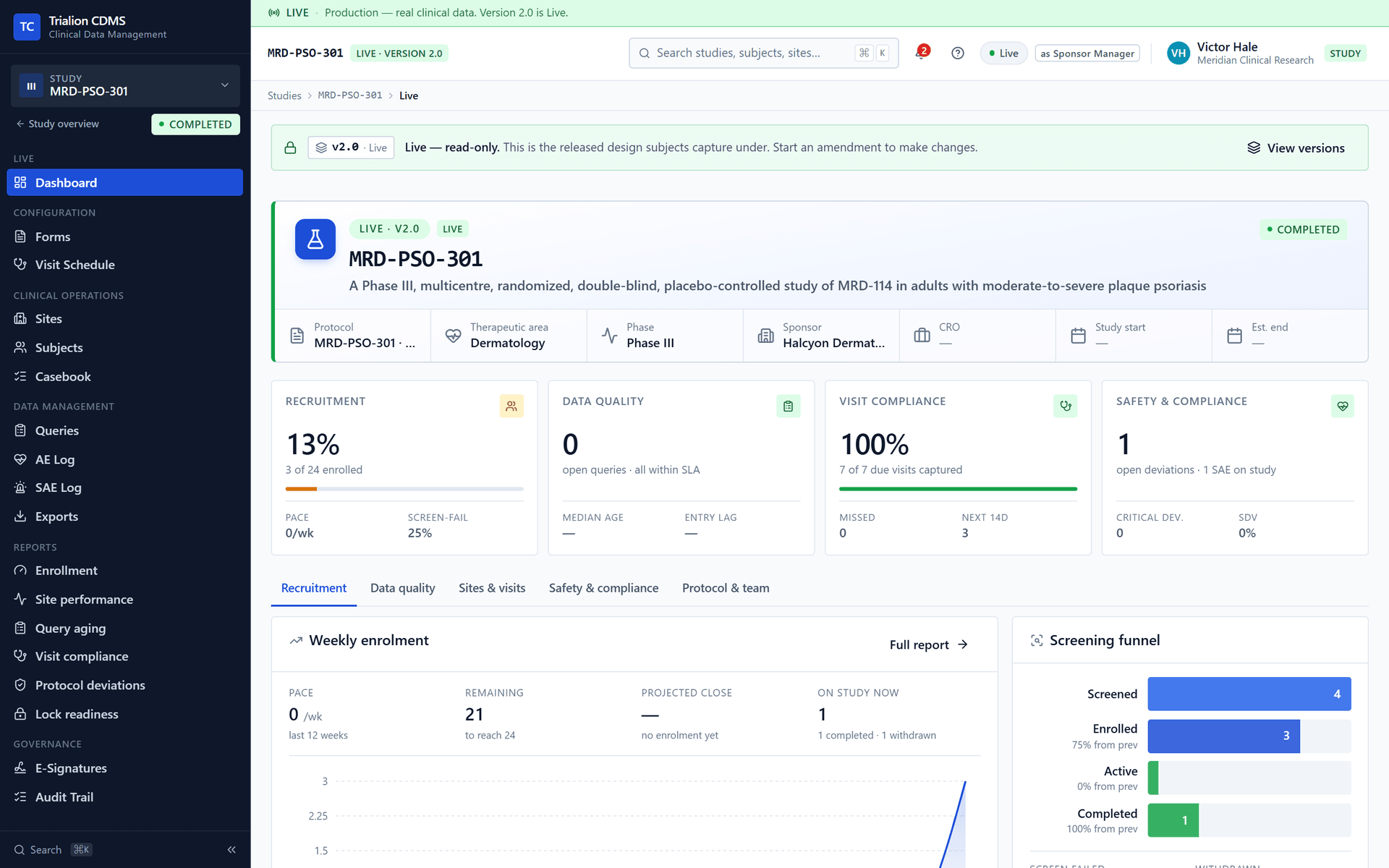The image size is (1389, 868).
Task: Open the notifications bell with 2 alerts
Action: (x=921, y=53)
